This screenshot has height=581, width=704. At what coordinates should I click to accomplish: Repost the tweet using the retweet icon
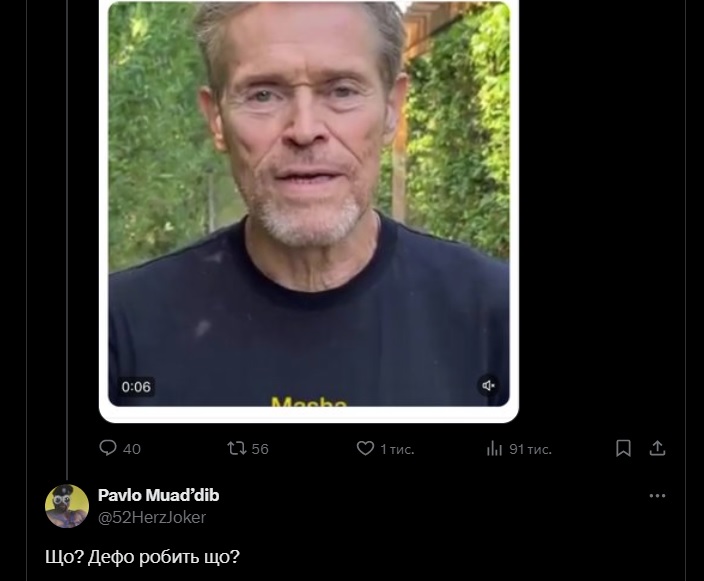click(x=237, y=448)
